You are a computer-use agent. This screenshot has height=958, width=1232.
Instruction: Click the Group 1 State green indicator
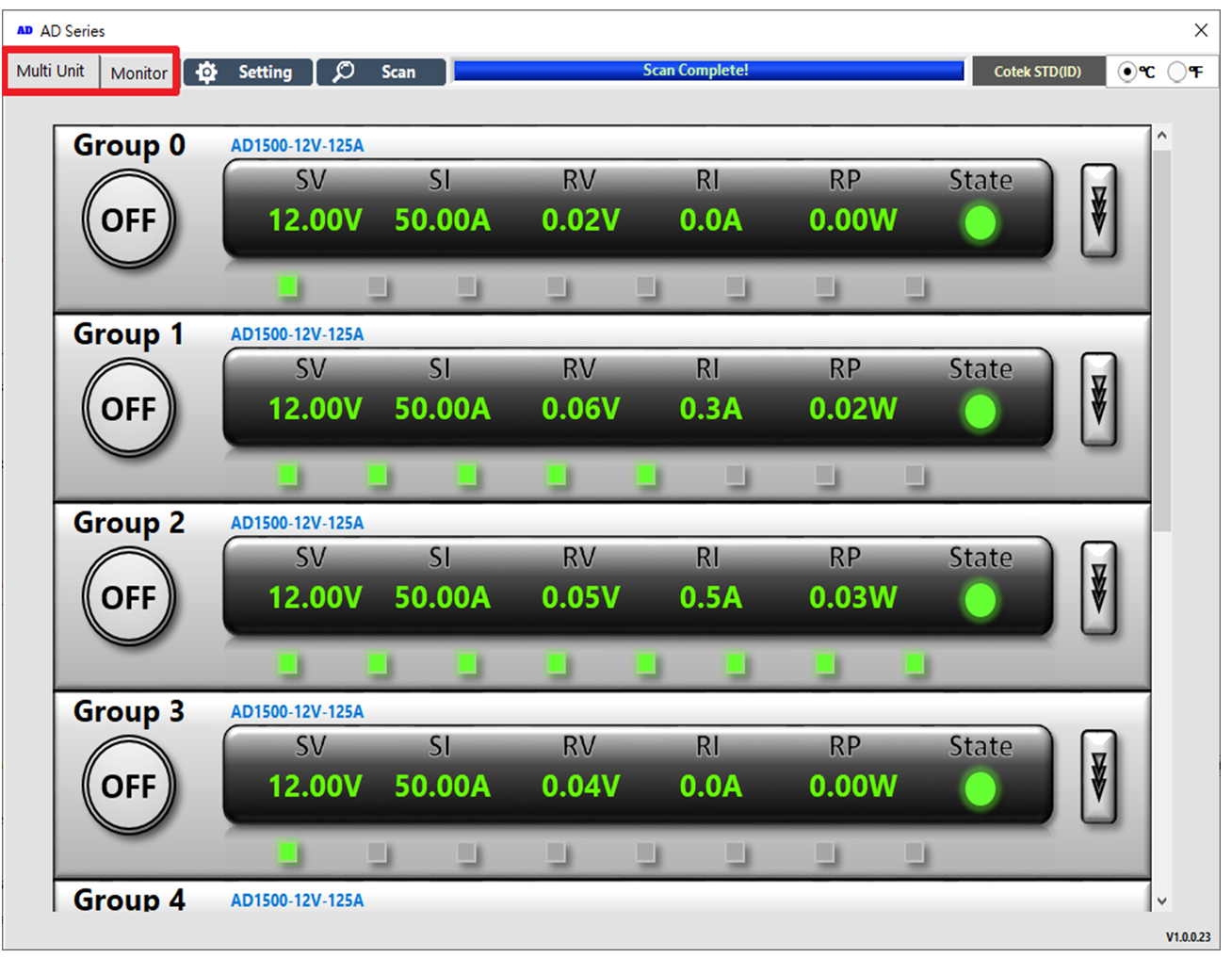point(981,412)
